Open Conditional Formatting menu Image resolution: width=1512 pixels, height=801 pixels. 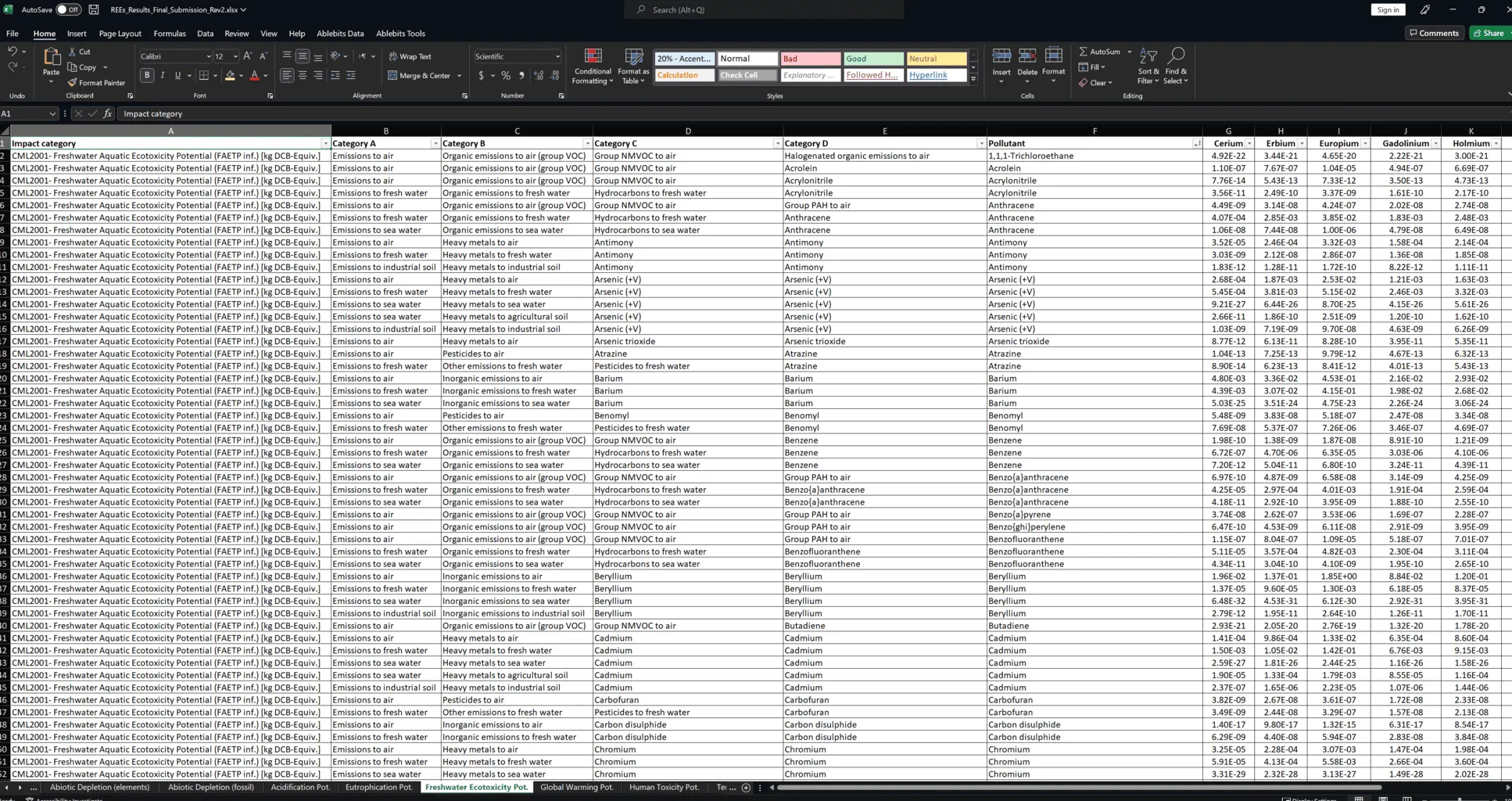pyautogui.click(x=593, y=66)
